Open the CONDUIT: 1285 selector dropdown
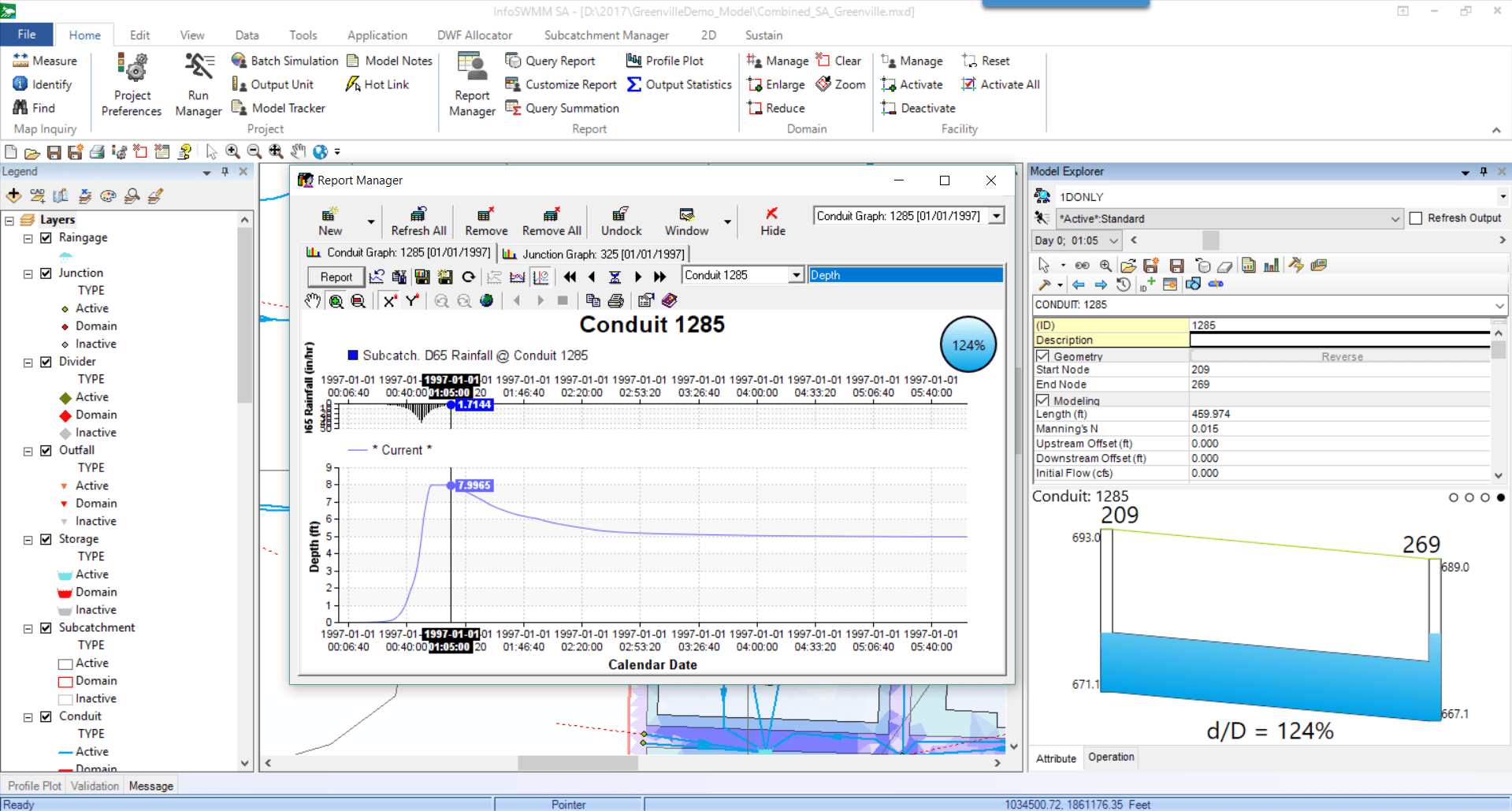This screenshot has height=811, width=1512. (x=1499, y=305)
